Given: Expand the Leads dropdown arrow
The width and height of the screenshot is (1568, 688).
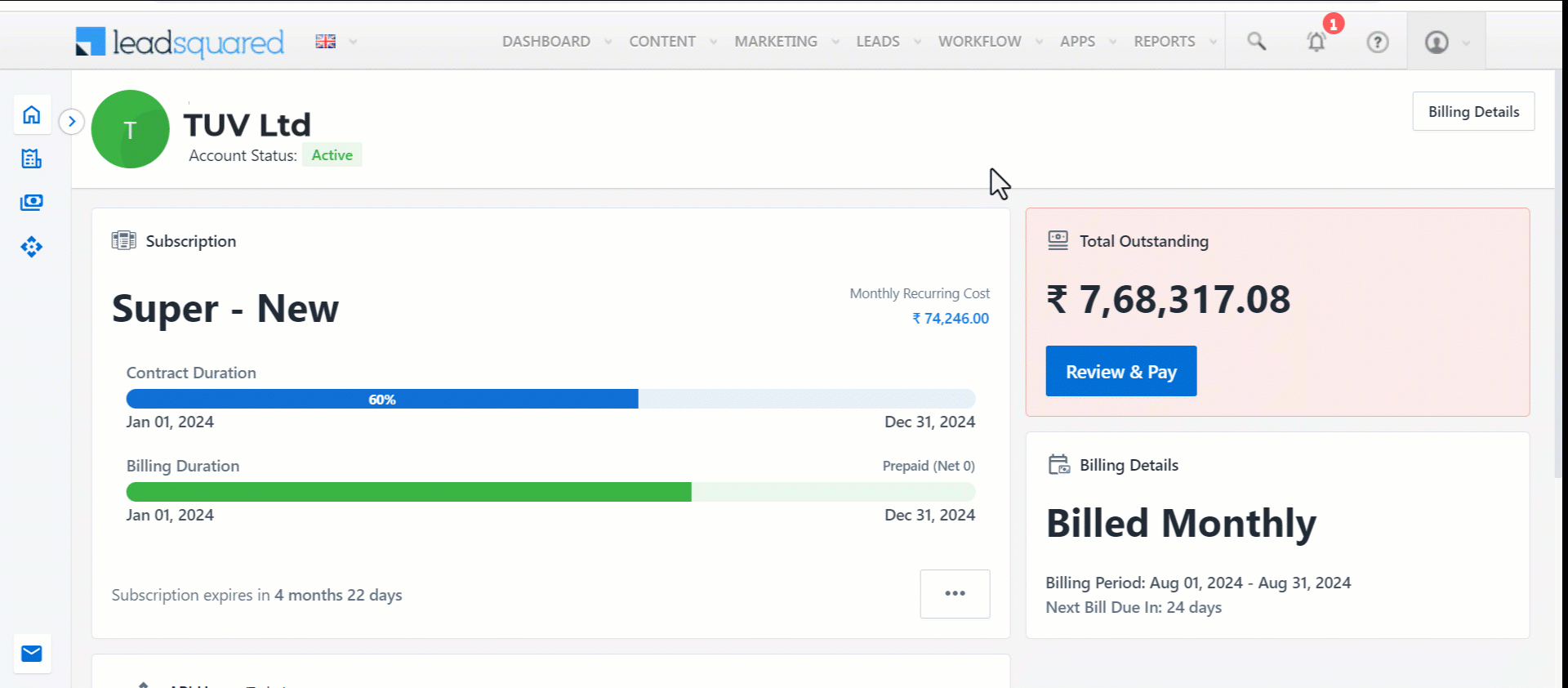Looking at the screenshot, I should click(917, 42).
